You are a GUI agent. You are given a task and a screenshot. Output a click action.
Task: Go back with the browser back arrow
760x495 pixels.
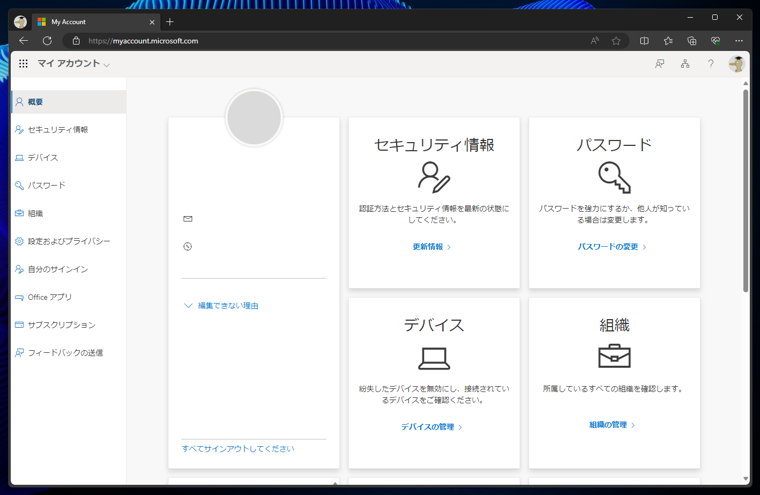coord(23,41)
